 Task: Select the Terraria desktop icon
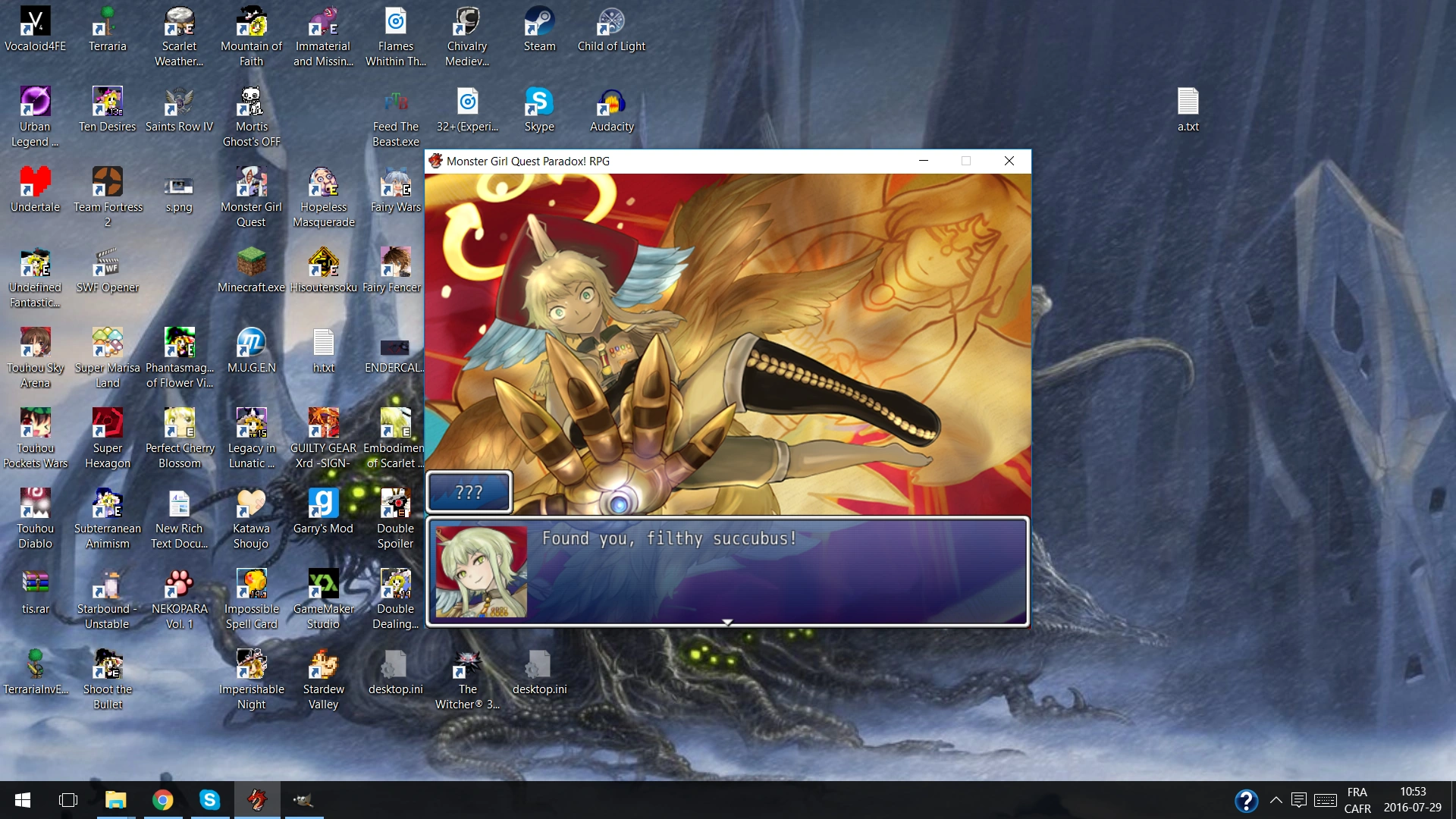[x=107, y=23]
